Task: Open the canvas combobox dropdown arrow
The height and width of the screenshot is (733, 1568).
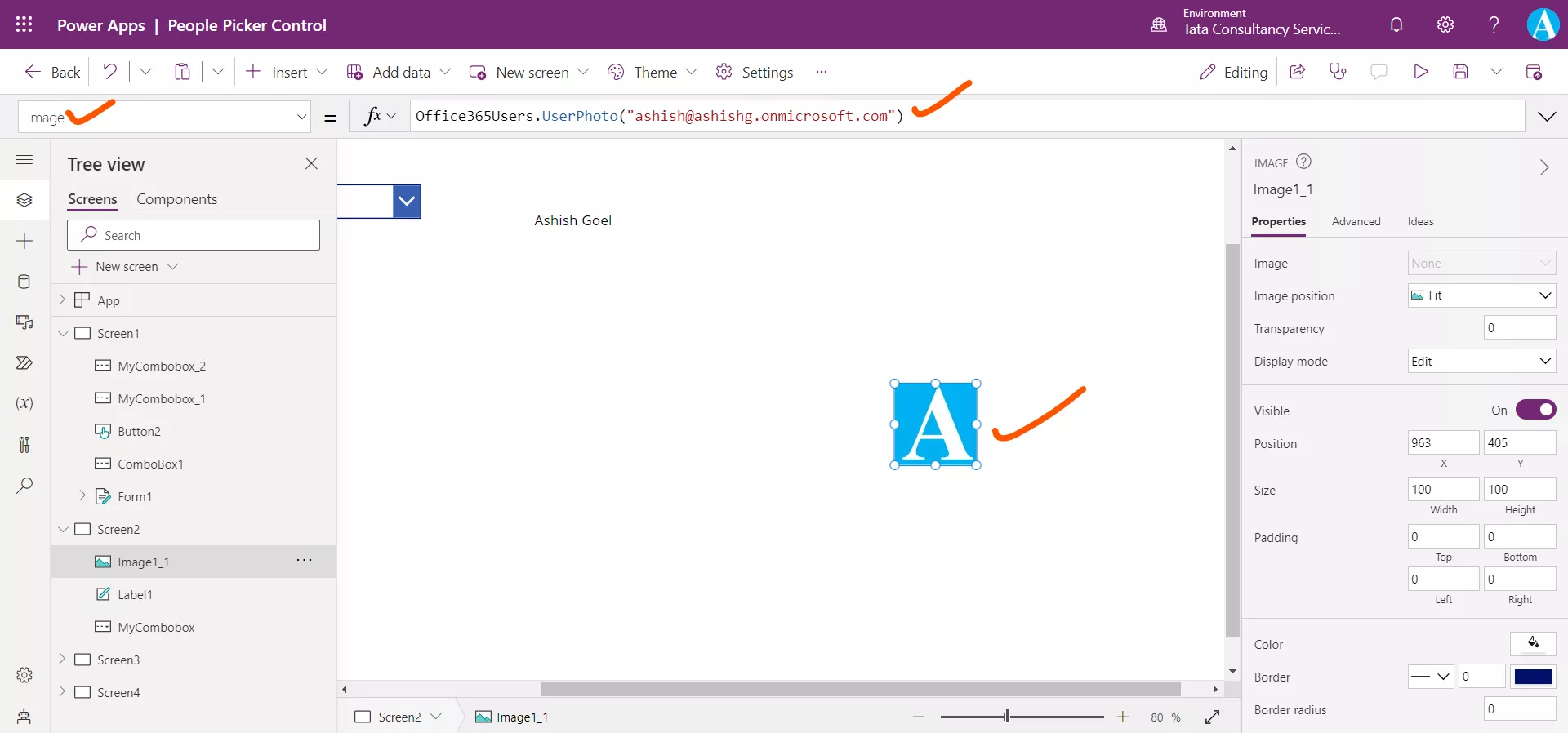Action: coord(407,201)
